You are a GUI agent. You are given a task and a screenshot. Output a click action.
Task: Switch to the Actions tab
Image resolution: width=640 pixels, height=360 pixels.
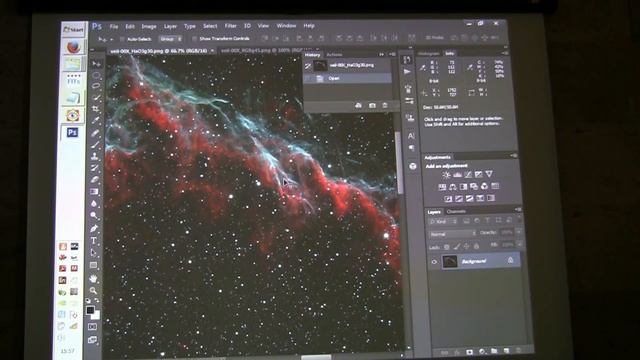click(334, 55)
